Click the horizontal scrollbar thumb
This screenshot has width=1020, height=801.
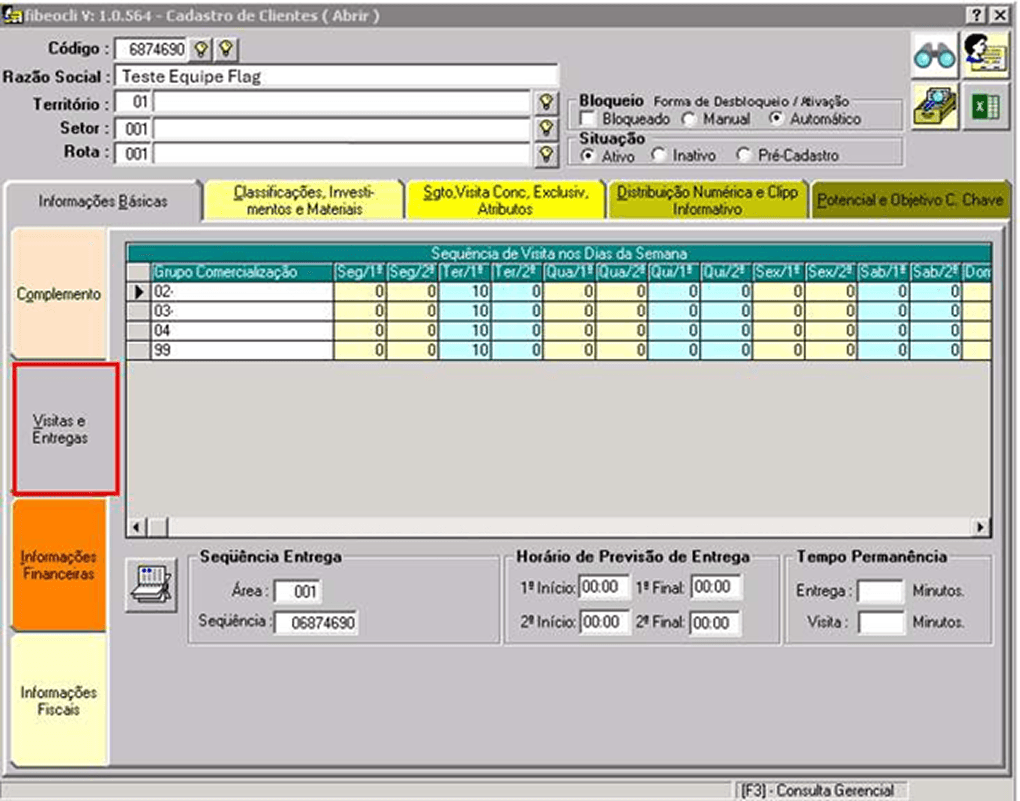(x=157, y=526)
